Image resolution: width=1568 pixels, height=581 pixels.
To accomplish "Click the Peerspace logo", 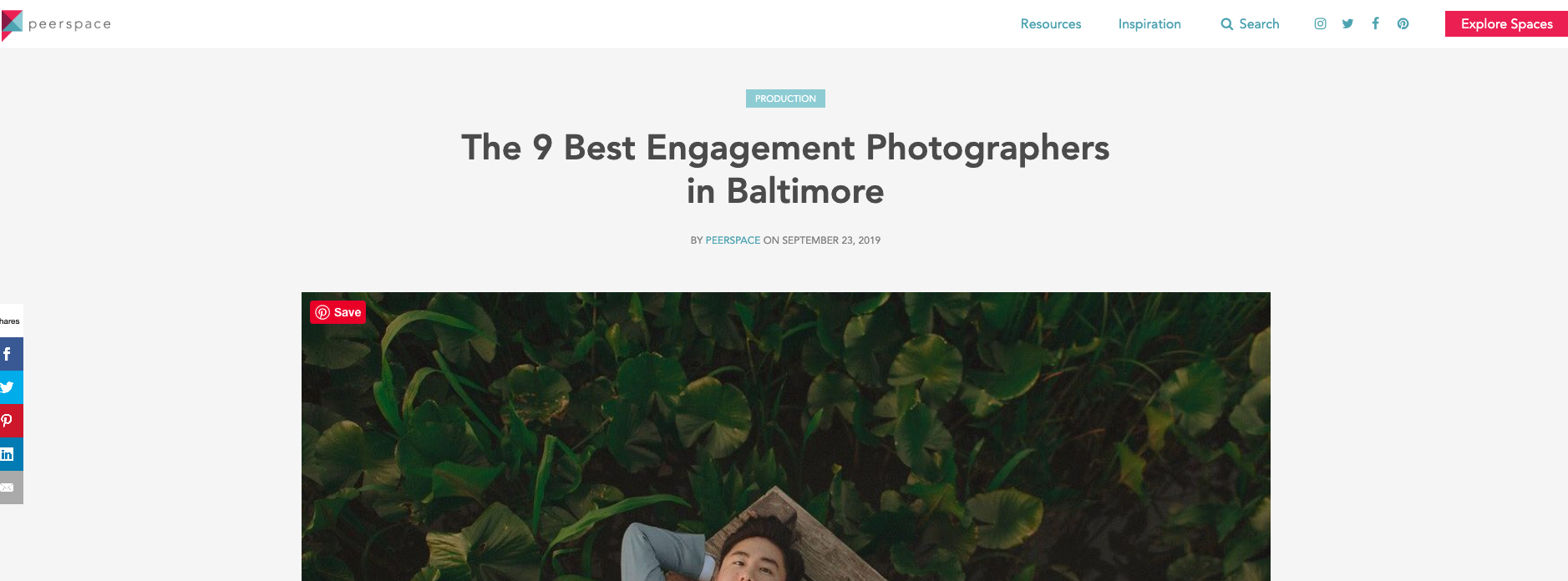I will [x=56, y=24].
